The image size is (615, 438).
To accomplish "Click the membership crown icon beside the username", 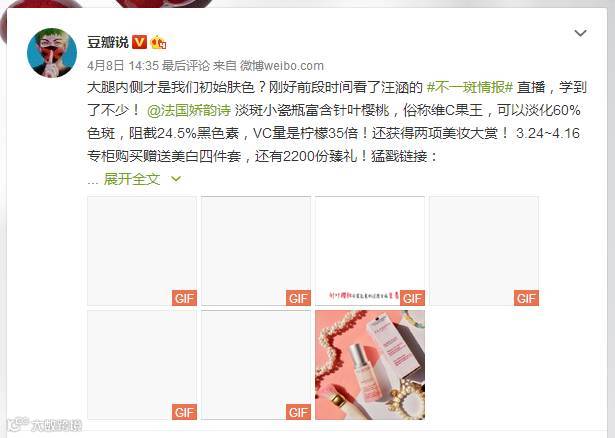I will pyautogui.click(x=158, y=42).
